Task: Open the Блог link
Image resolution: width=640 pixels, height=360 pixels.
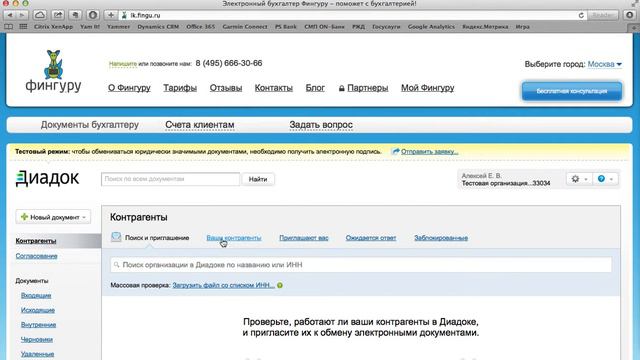Action: pos(315,88)
